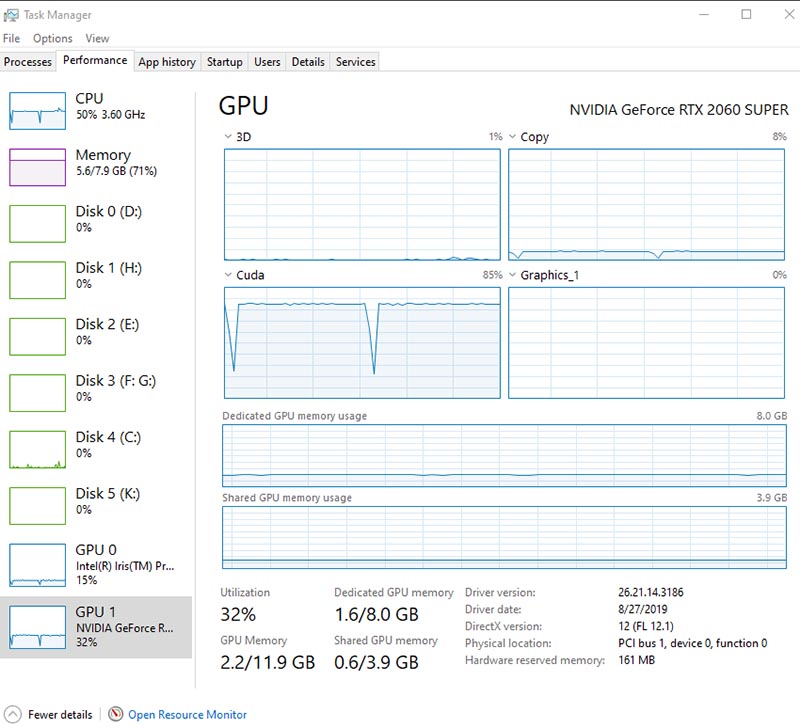Close the Task Manager window
The image size is (800, 728).
[789, 14]
